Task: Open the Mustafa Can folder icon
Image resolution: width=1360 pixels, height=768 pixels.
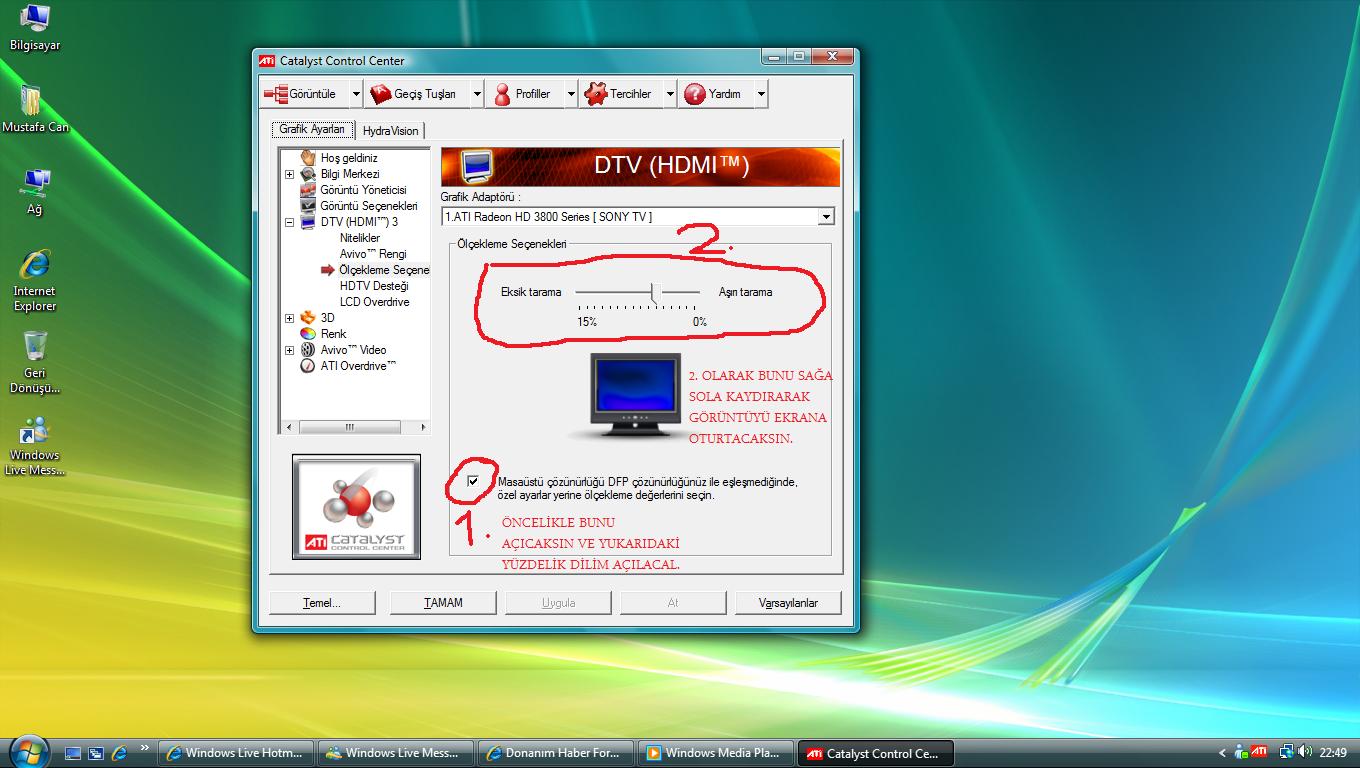Action: [x=35, y=109]
